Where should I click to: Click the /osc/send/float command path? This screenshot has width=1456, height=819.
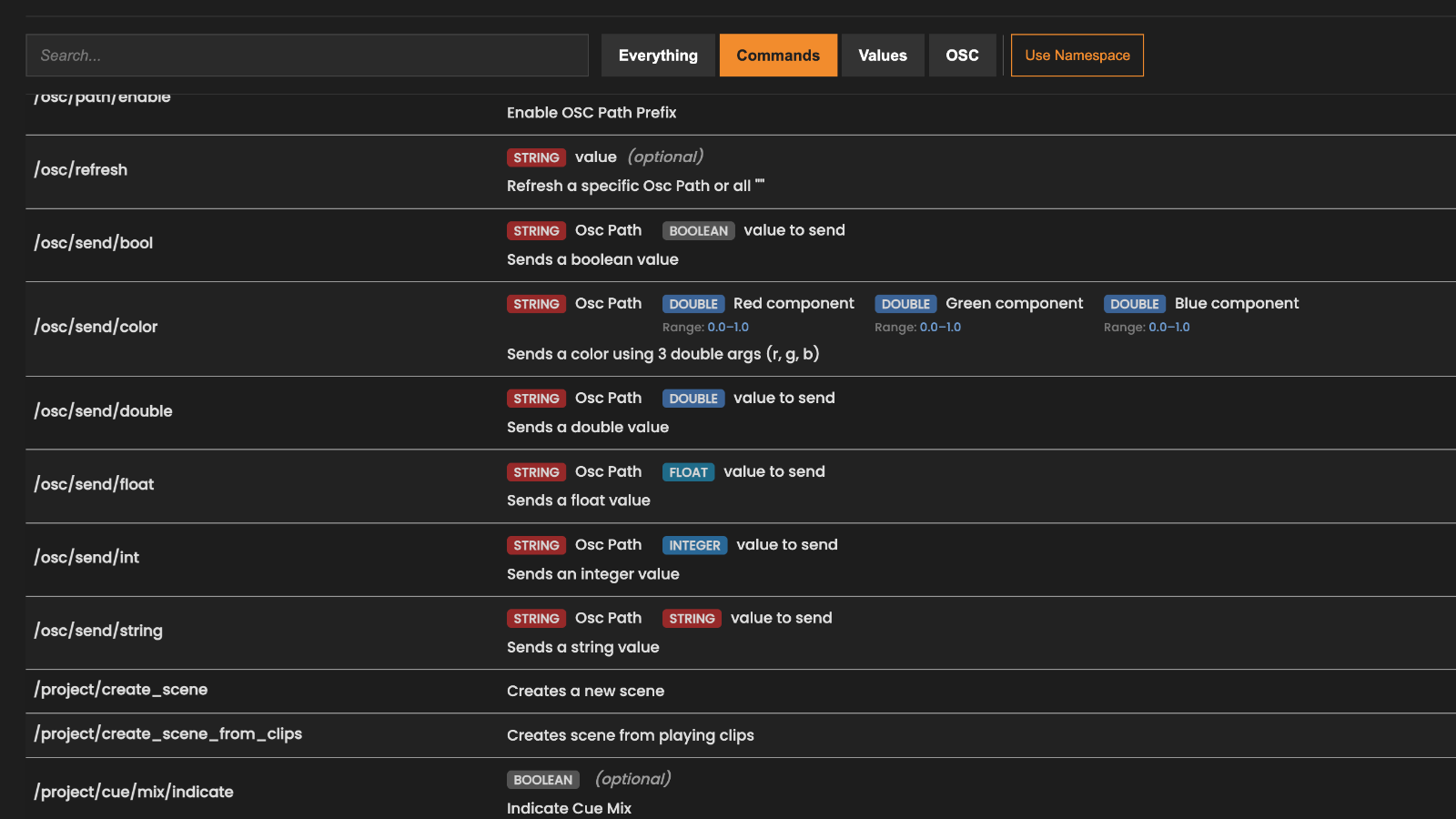pos(94,484)
